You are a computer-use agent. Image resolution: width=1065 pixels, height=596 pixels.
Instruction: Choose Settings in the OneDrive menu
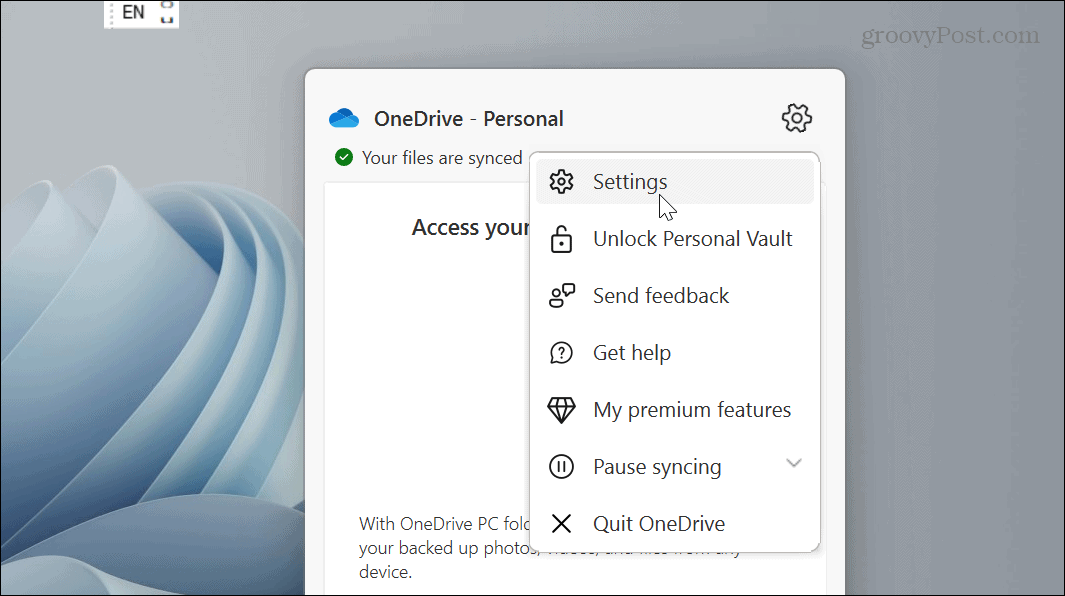coord(675,181)
